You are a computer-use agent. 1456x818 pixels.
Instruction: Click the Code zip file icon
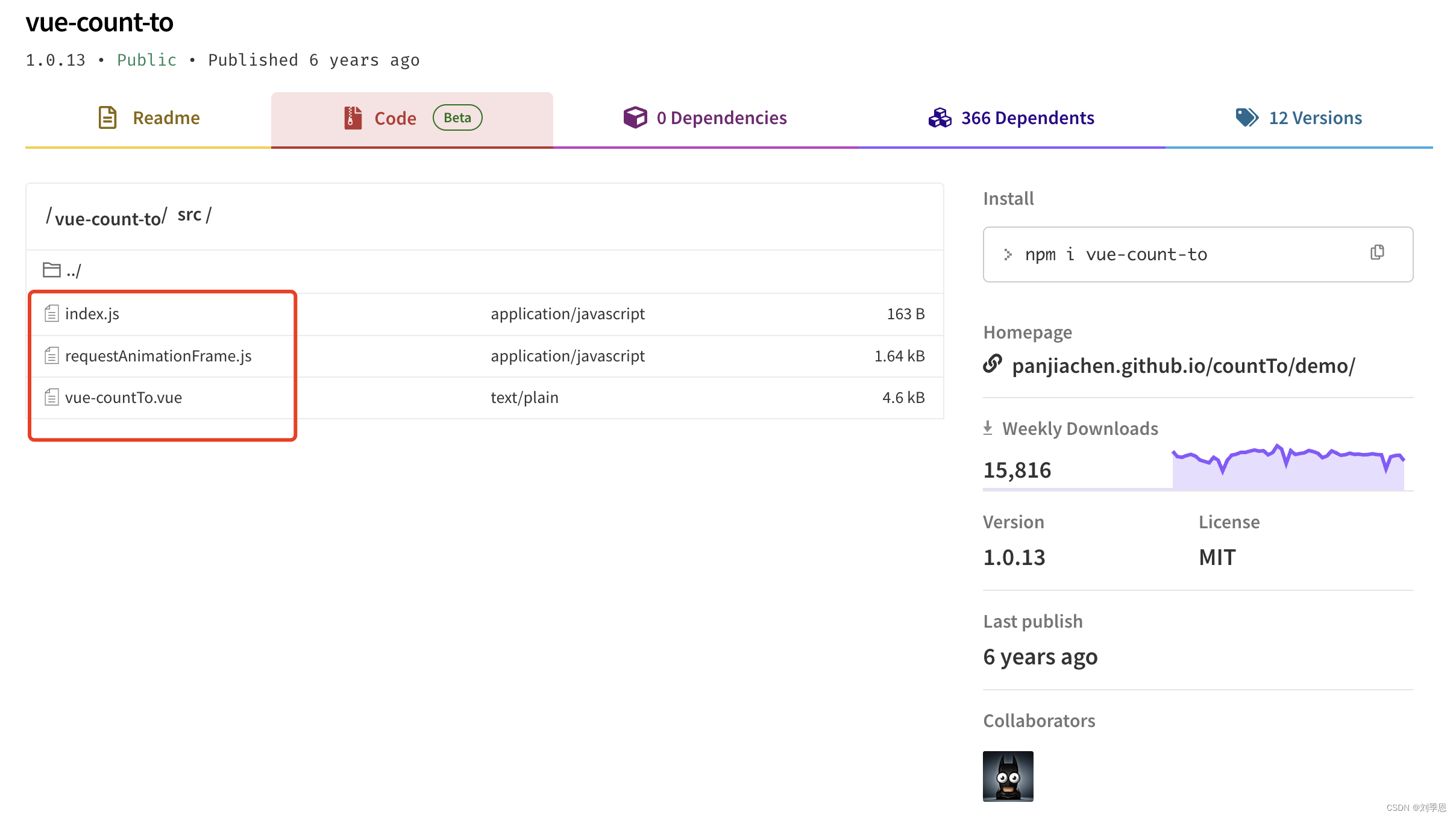[353, 117]
